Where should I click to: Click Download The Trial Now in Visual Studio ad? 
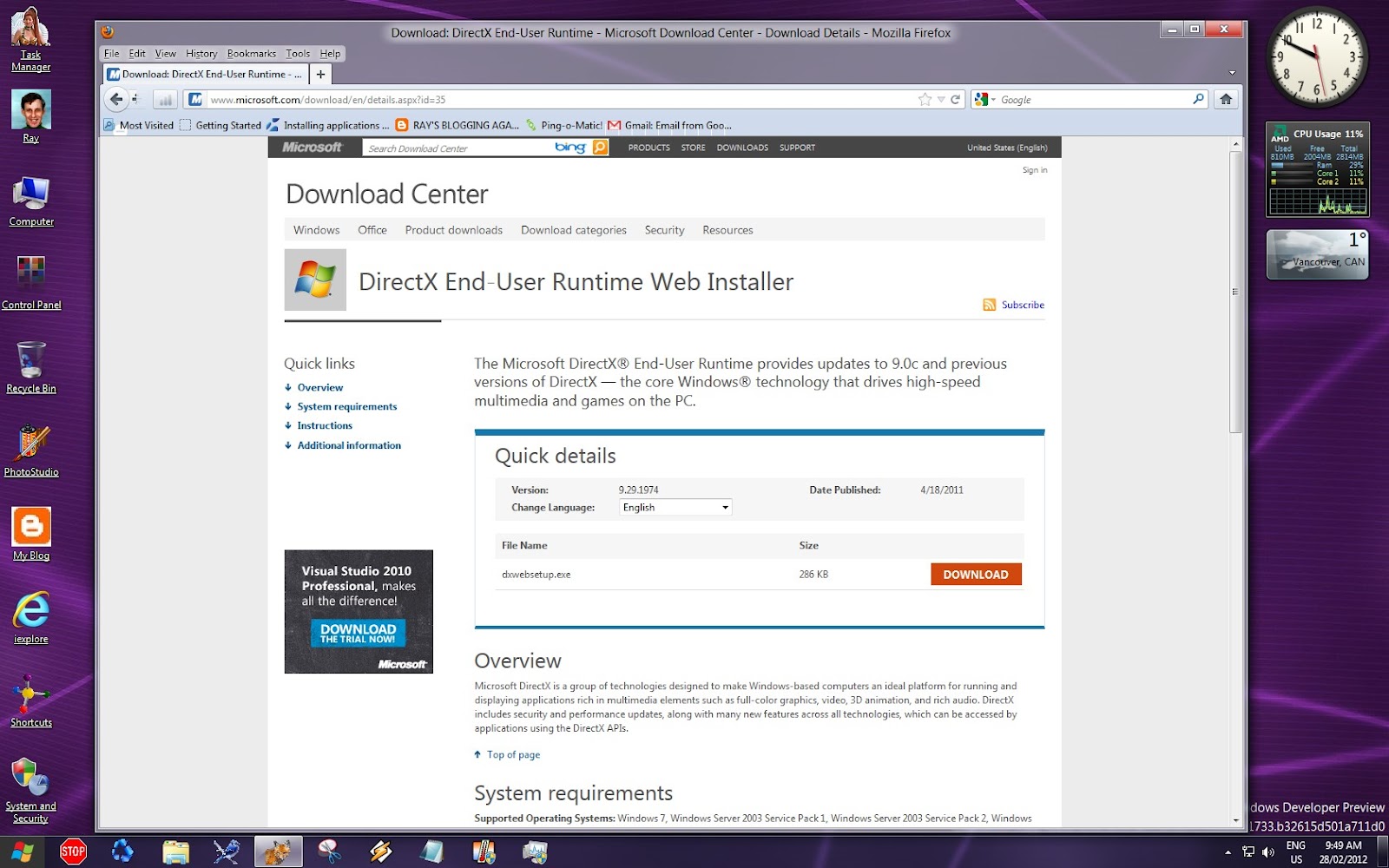[358, 633]
